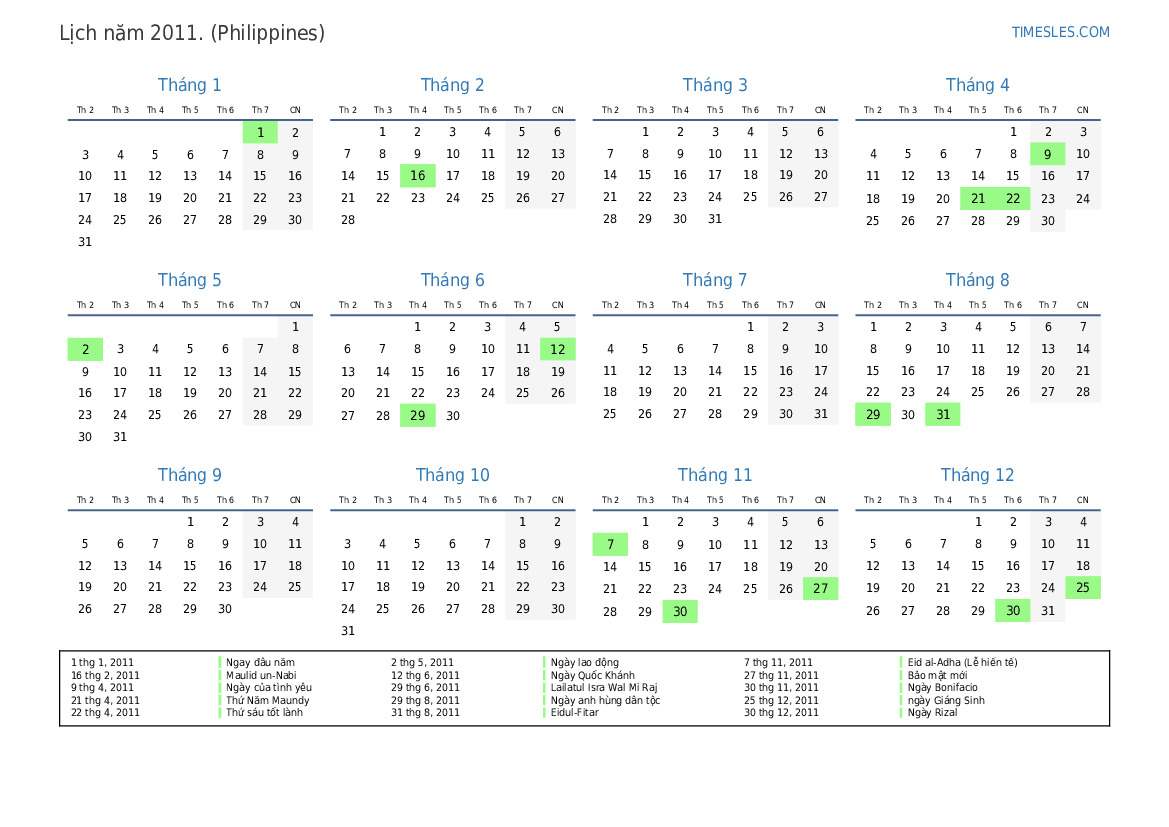The width and height of the screenshot is (1169, 827).
Task: Select the 'Eidul-Fitar' legend entry
Action: pyautogui.click(x=574, y=713)
